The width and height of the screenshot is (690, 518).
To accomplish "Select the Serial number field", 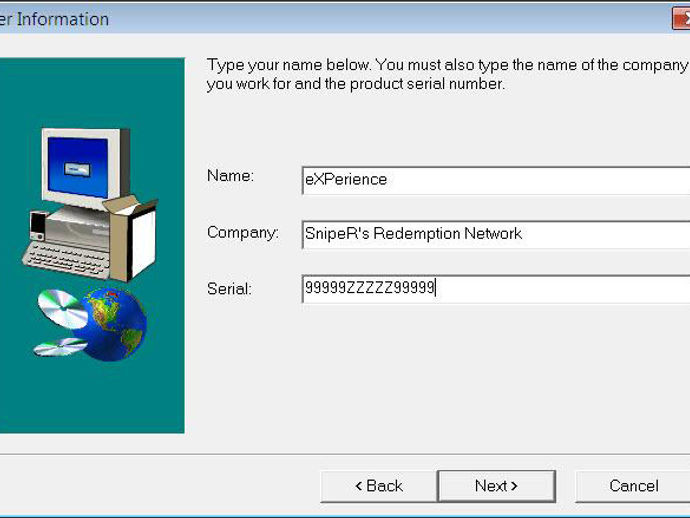I will pos(496,289).
